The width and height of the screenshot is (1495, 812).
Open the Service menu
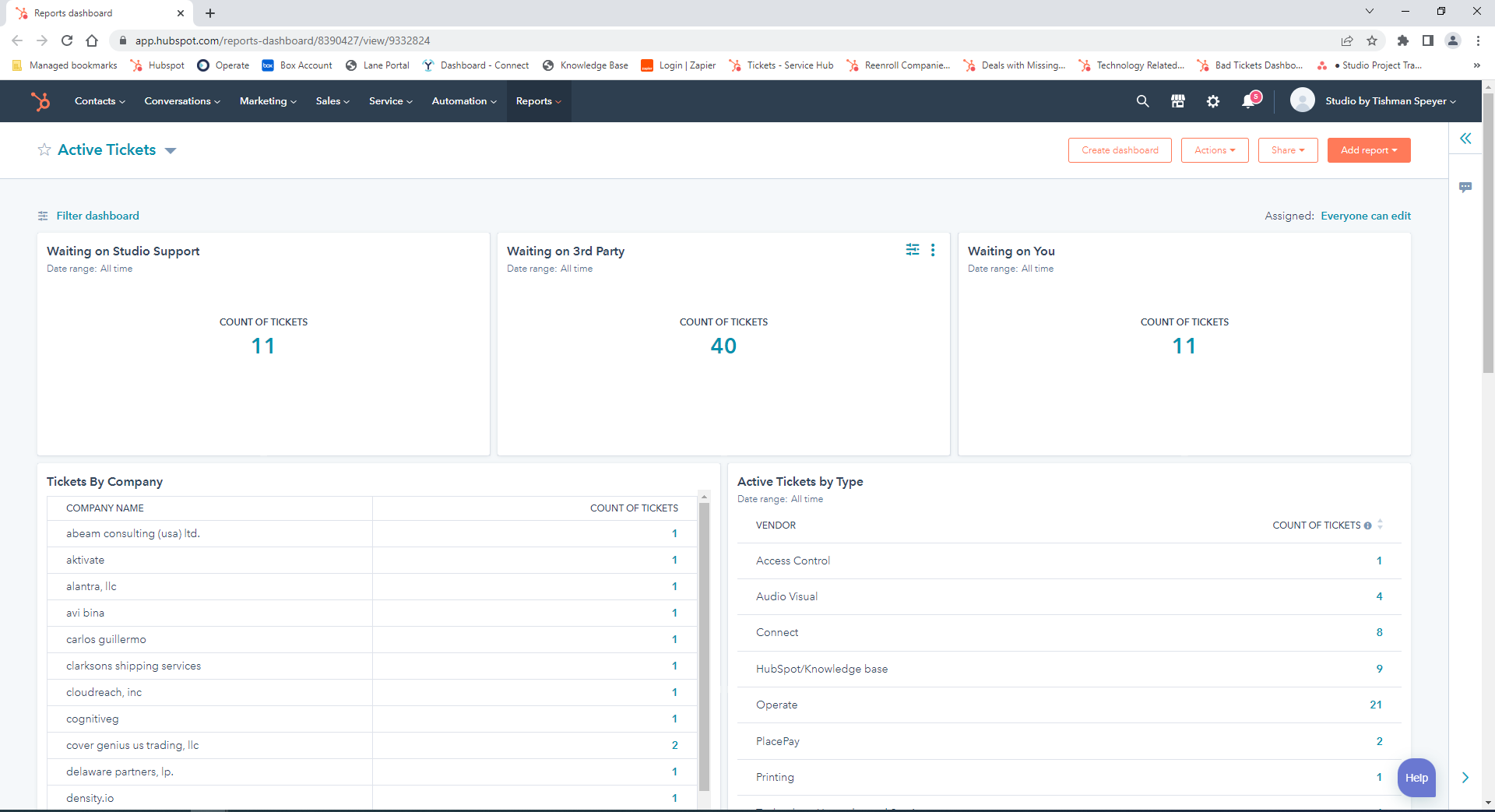390,101
